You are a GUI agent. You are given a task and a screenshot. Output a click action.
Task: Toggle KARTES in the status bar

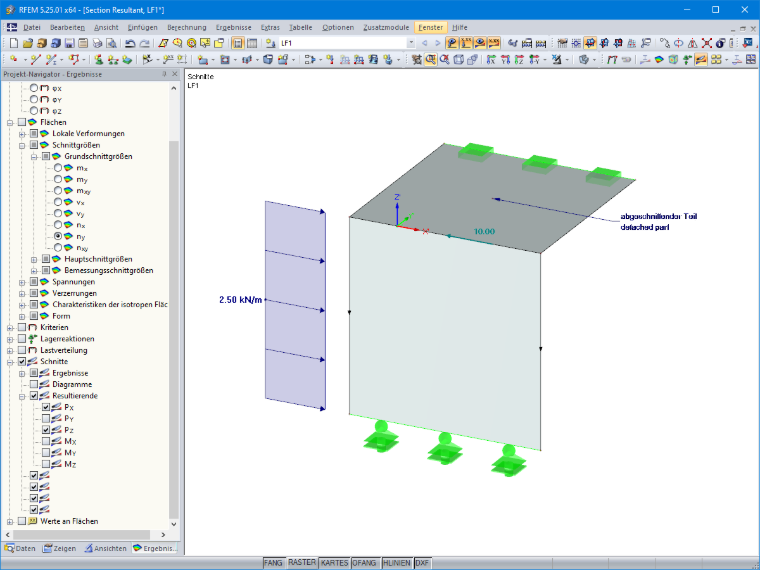click(334, 563)
